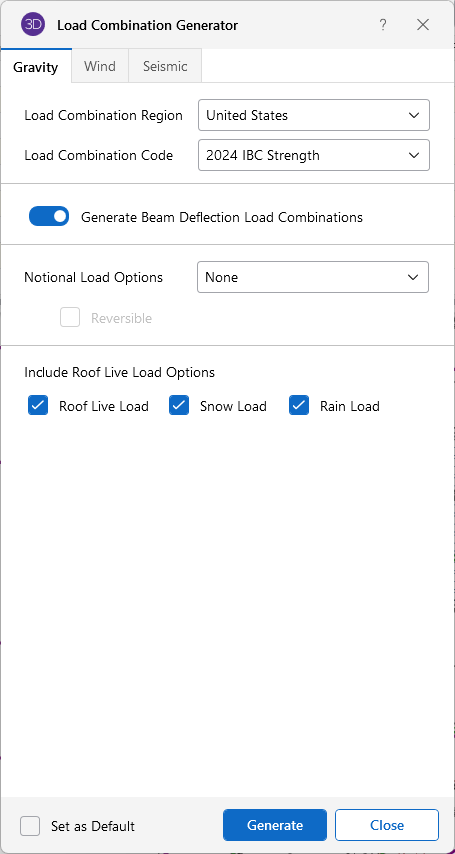Click the Close button at bottom
Viewport: 455px width, 854px height.
(387, 825)
